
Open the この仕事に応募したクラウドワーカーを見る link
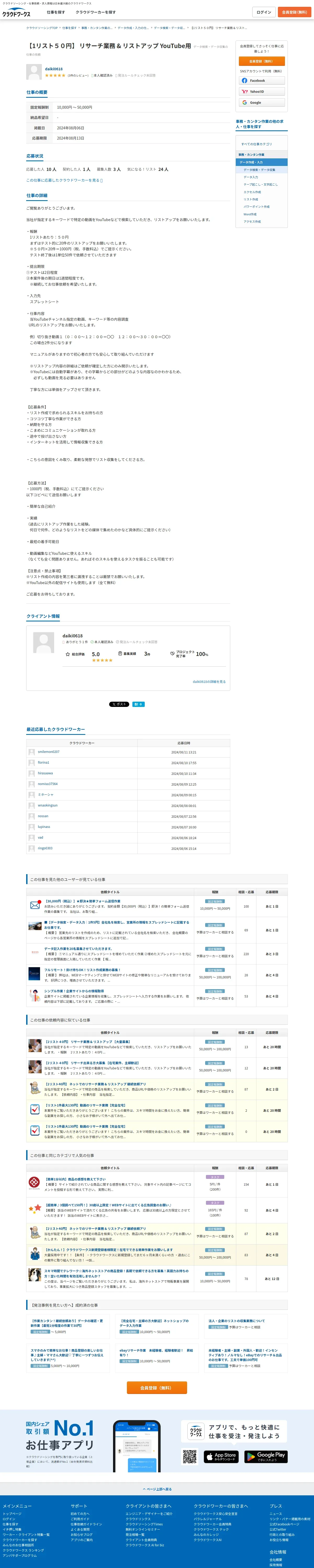click(64, 180)
